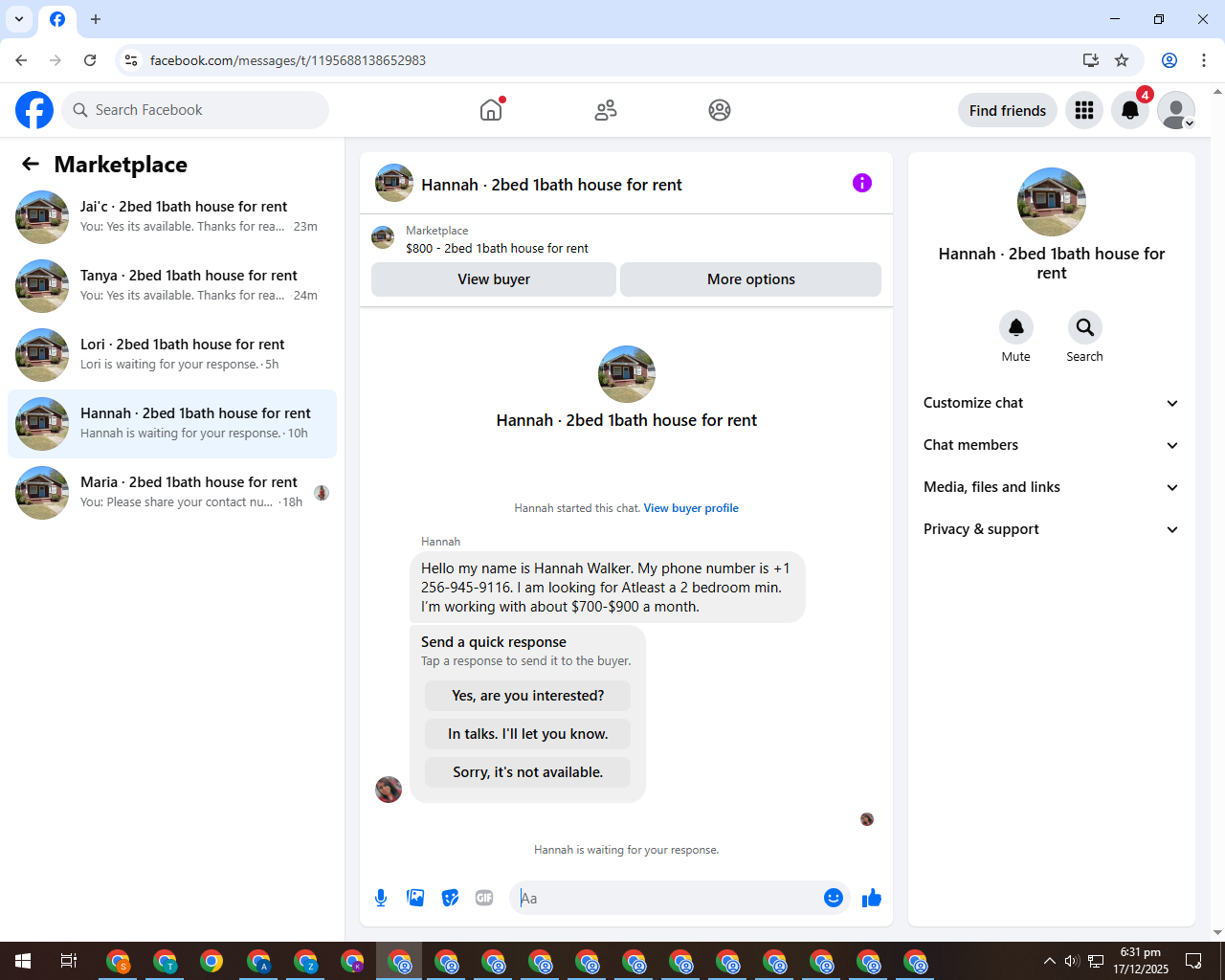Screen dimensions: 1225x980
Task: Click the message text field Aa
Action: click(666, 898)
